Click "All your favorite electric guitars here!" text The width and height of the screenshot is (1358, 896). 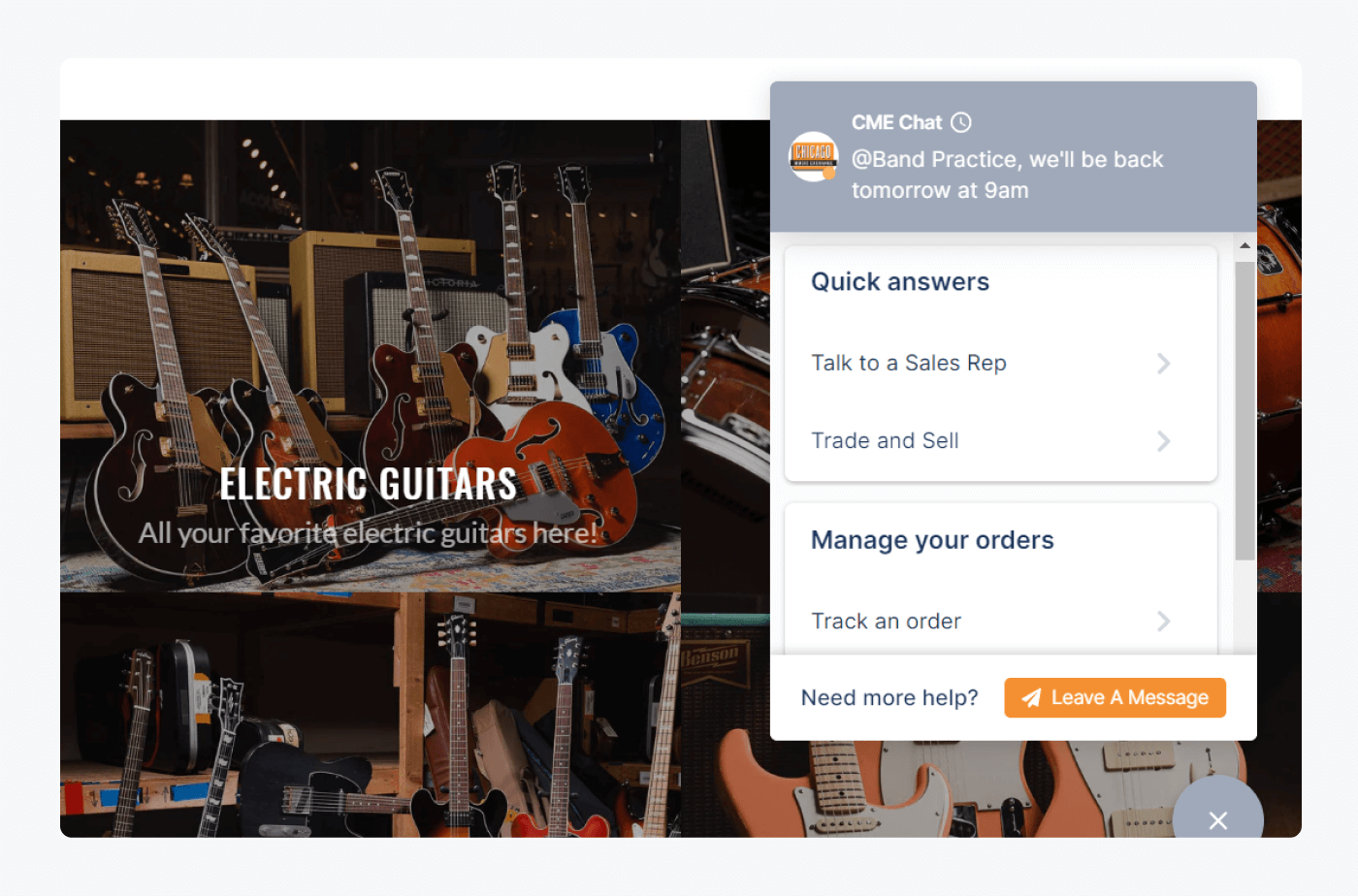click(x=368, y=533)
